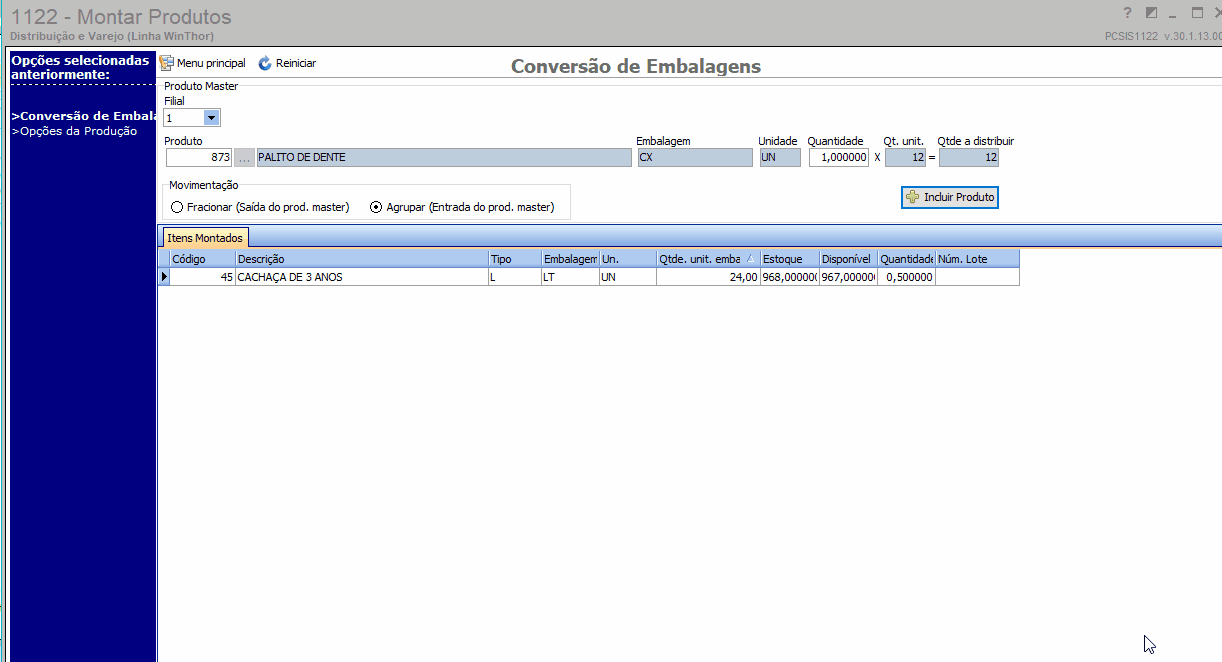Select row indicator arrow for code 45
The height and width of the screenshot is (662, 1222).
click(x=164, y=277)
